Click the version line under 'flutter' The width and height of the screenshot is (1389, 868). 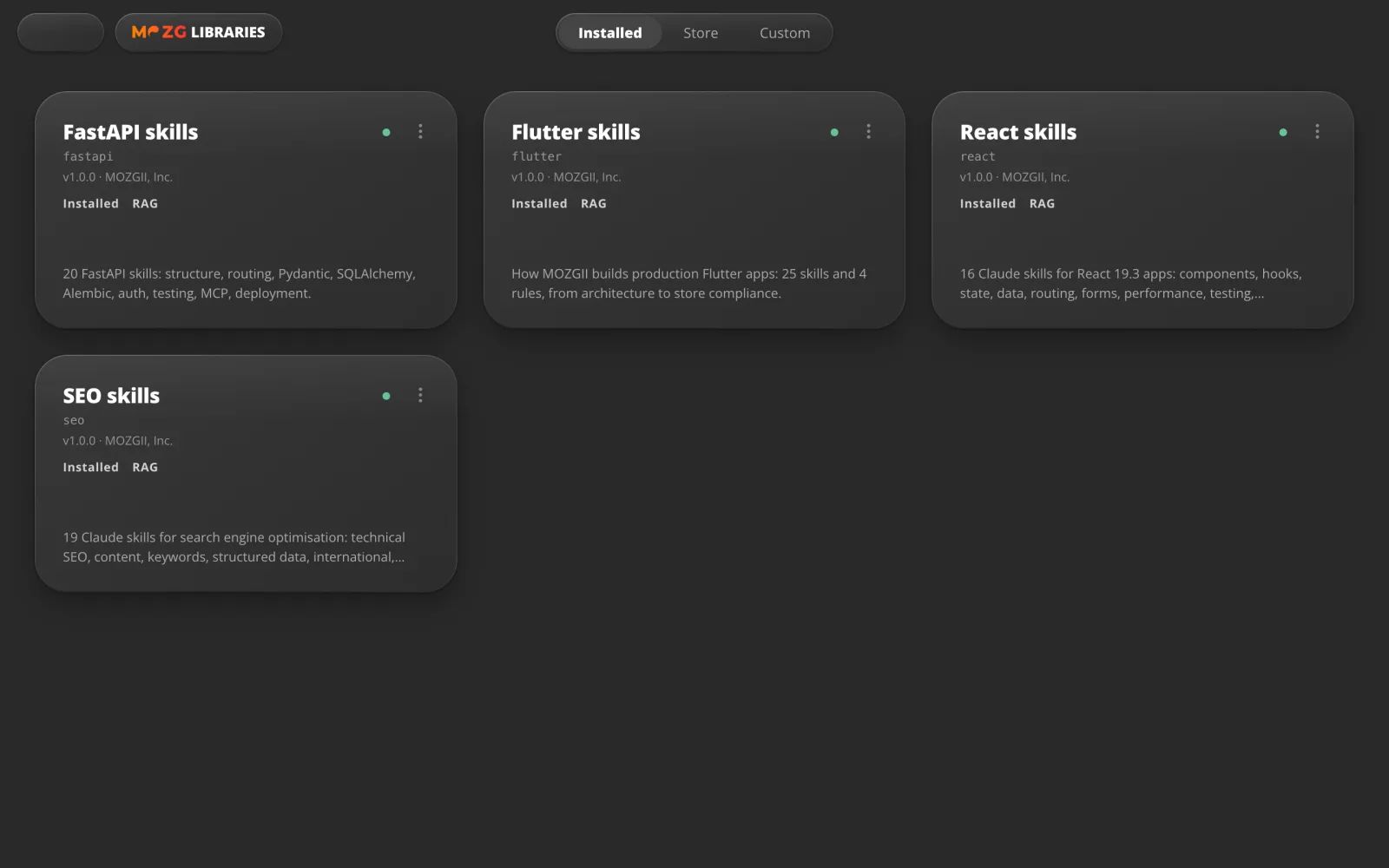click(x=566, y=177)
